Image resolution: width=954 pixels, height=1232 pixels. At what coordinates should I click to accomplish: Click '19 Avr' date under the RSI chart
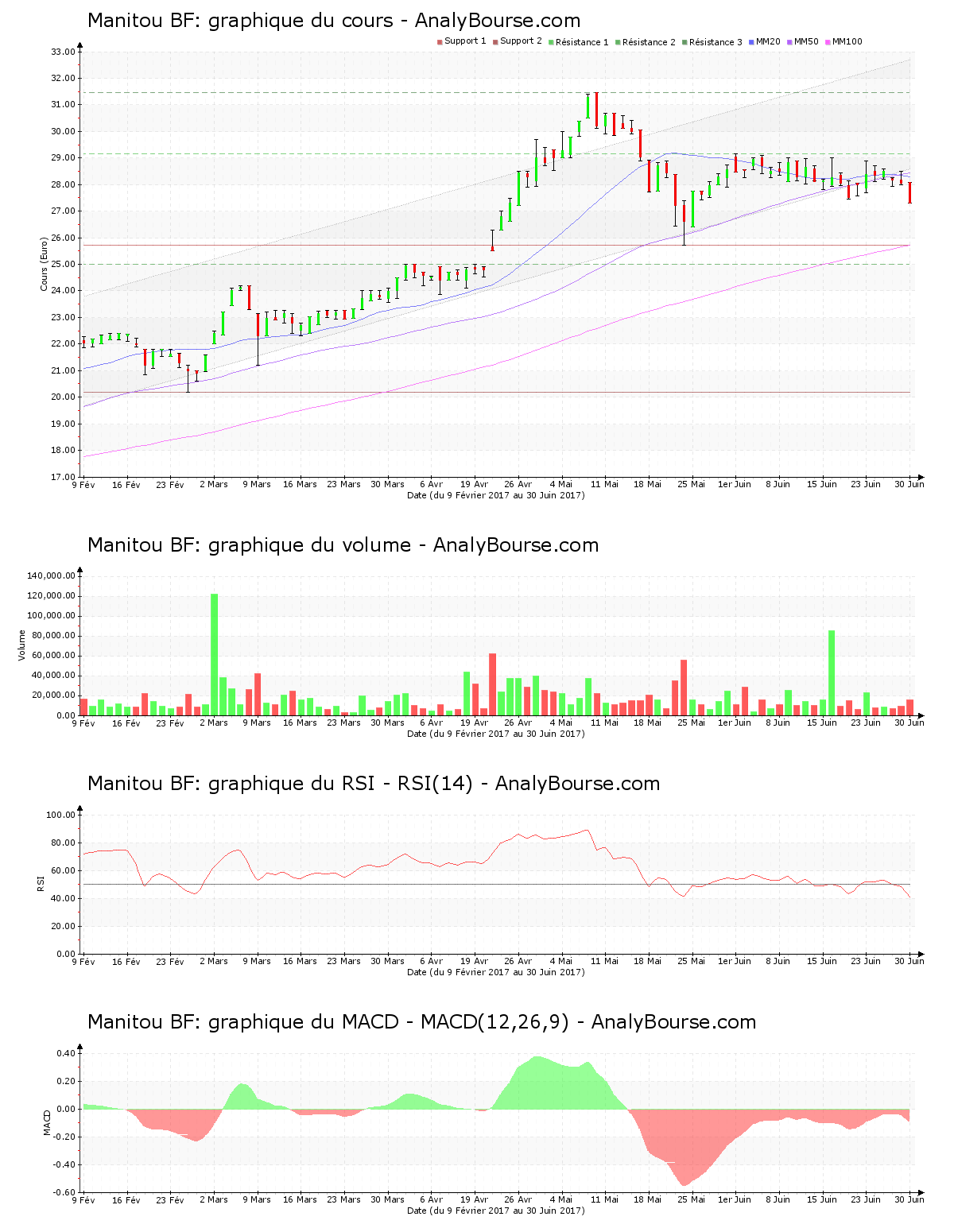pyautogui.click(x=474, y=961)
